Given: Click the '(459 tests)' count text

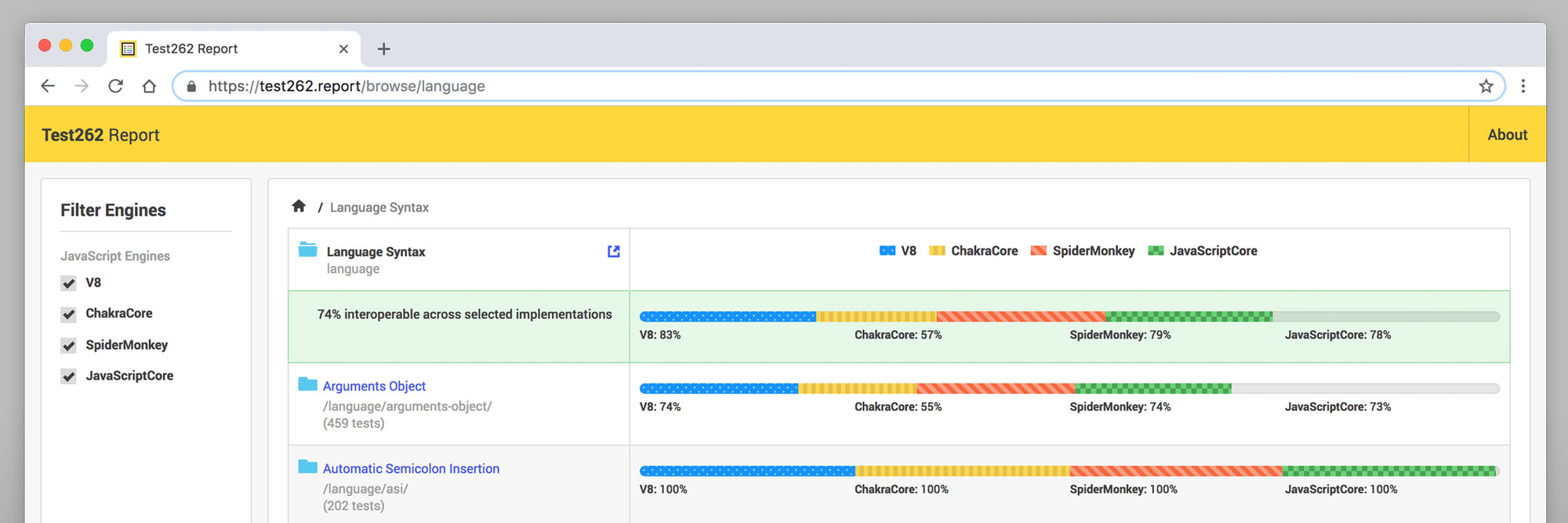Looking at the screenshot, I should tap(354, 423).
